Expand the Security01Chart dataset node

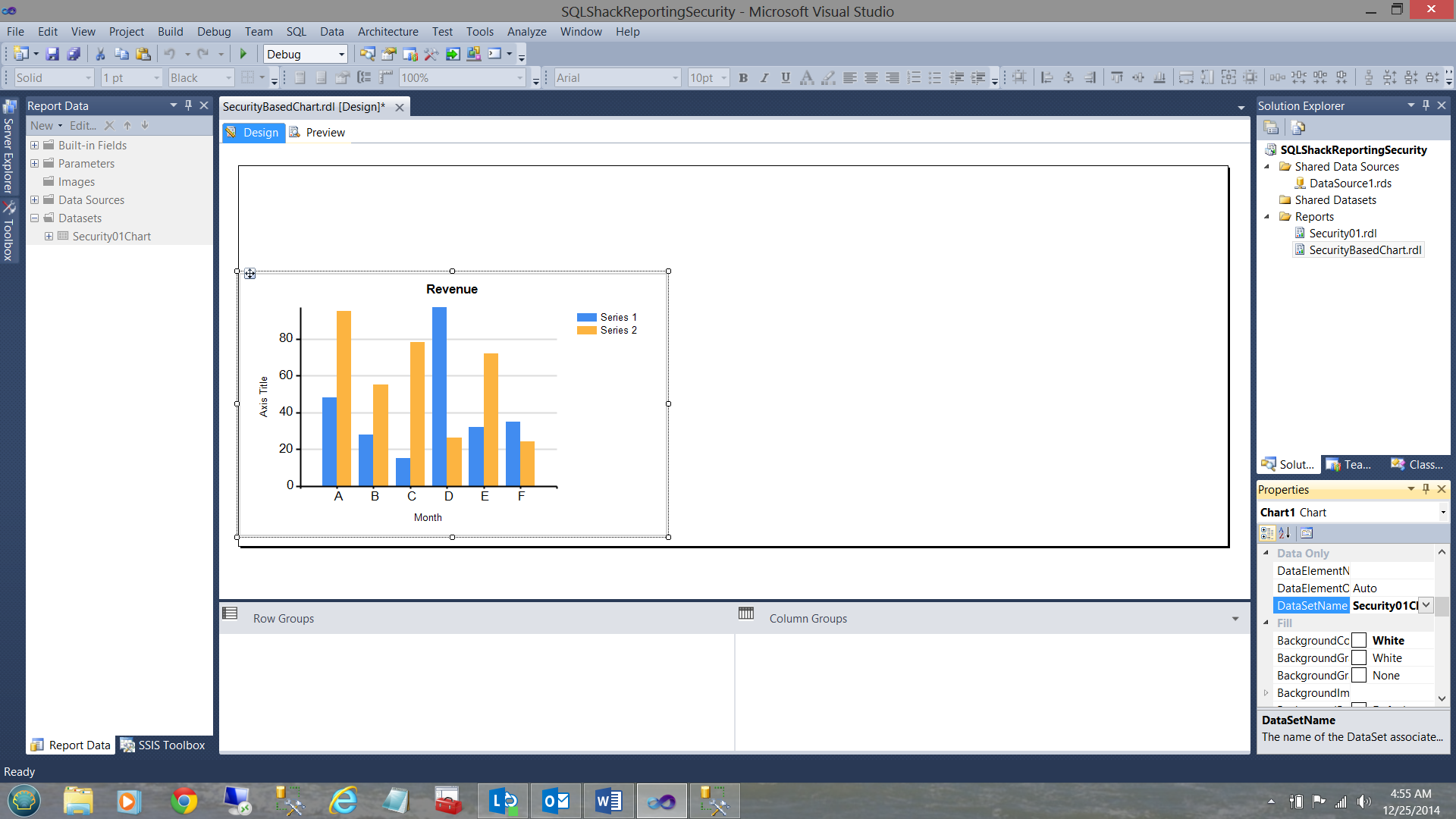click(x=49, y=237)
